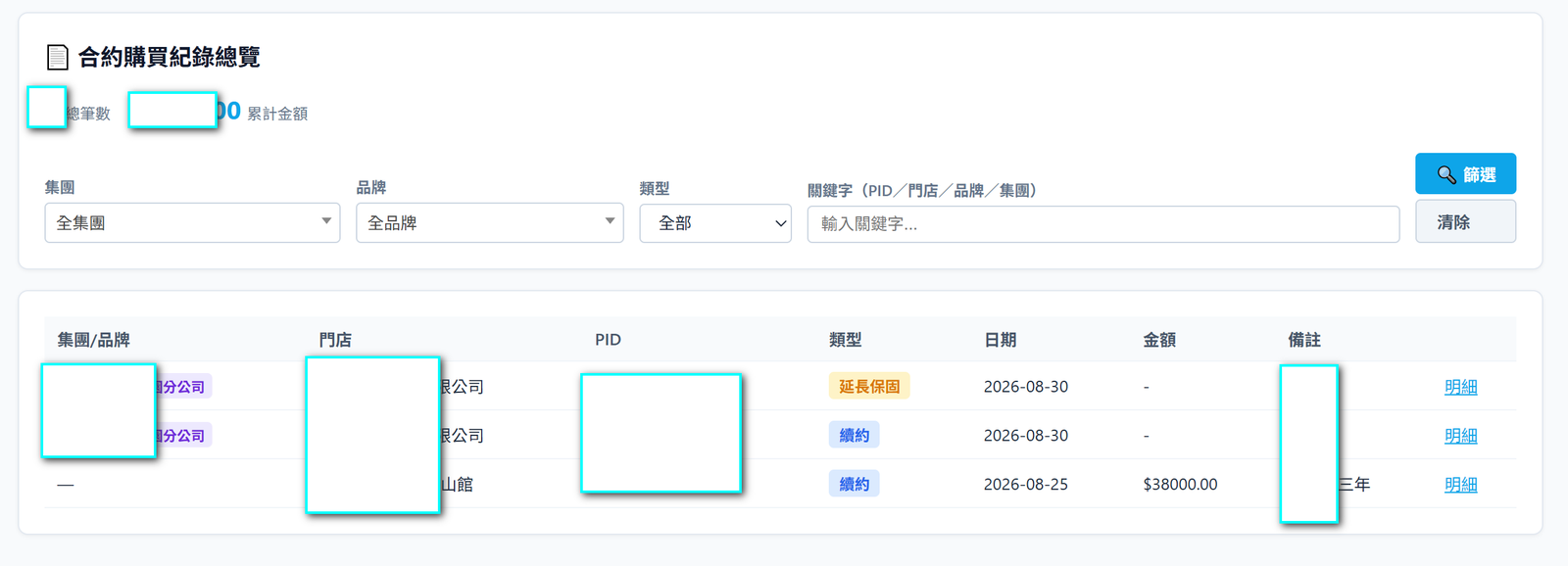Click the magnifier icon in 篩選 button
The image size is (1568, 566).
1446,174
